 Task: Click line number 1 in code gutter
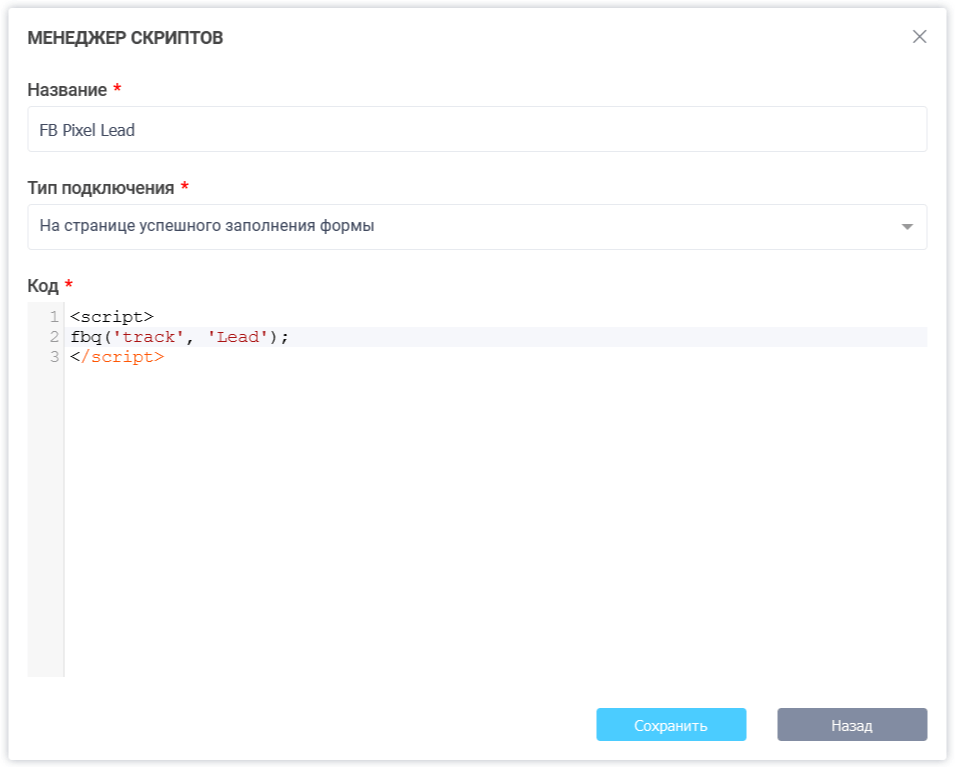pyautogui.click(x=54, y=317)
